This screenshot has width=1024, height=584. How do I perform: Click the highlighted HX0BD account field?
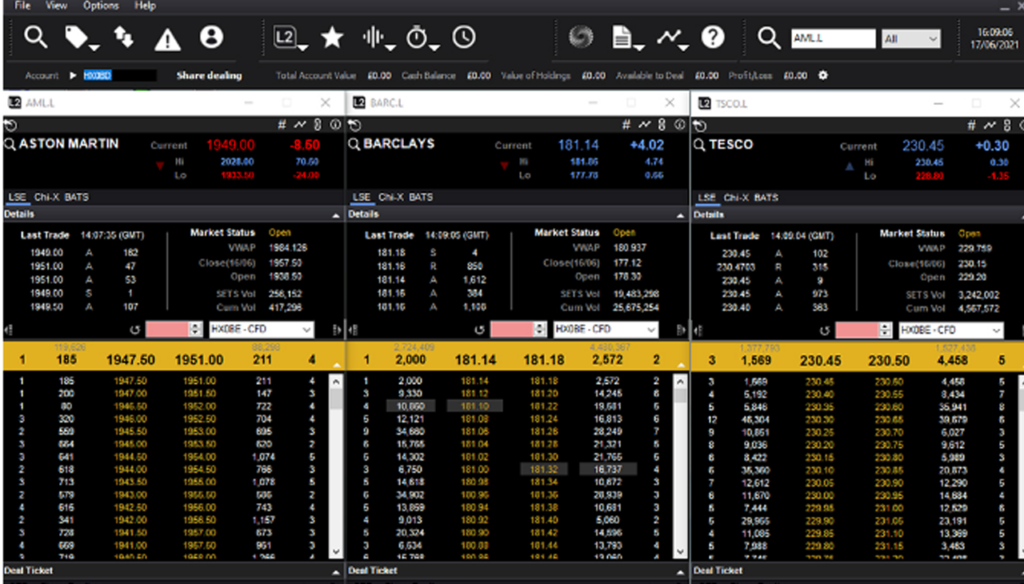120,75
